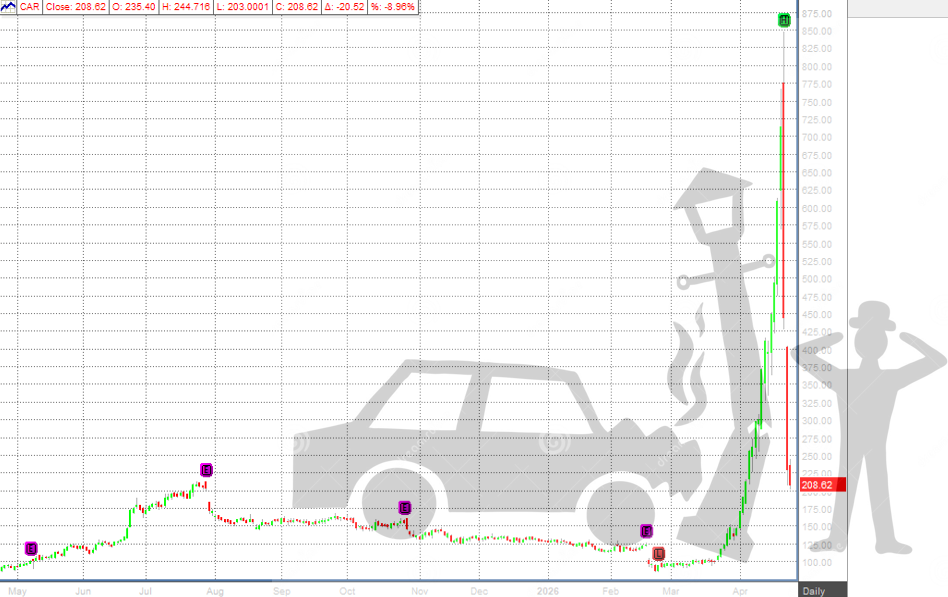The image size is (948, 597).
Task: Click the red event marker before March
Action: 658,553
